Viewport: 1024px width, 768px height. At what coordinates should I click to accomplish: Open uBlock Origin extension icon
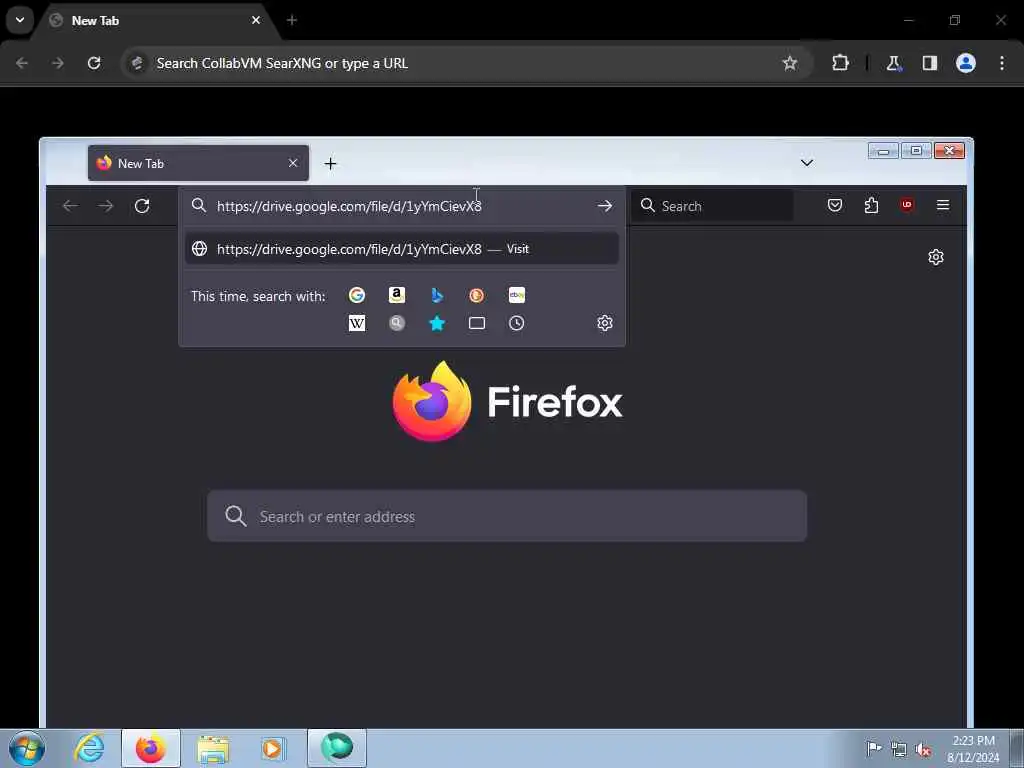pos(907,206)
